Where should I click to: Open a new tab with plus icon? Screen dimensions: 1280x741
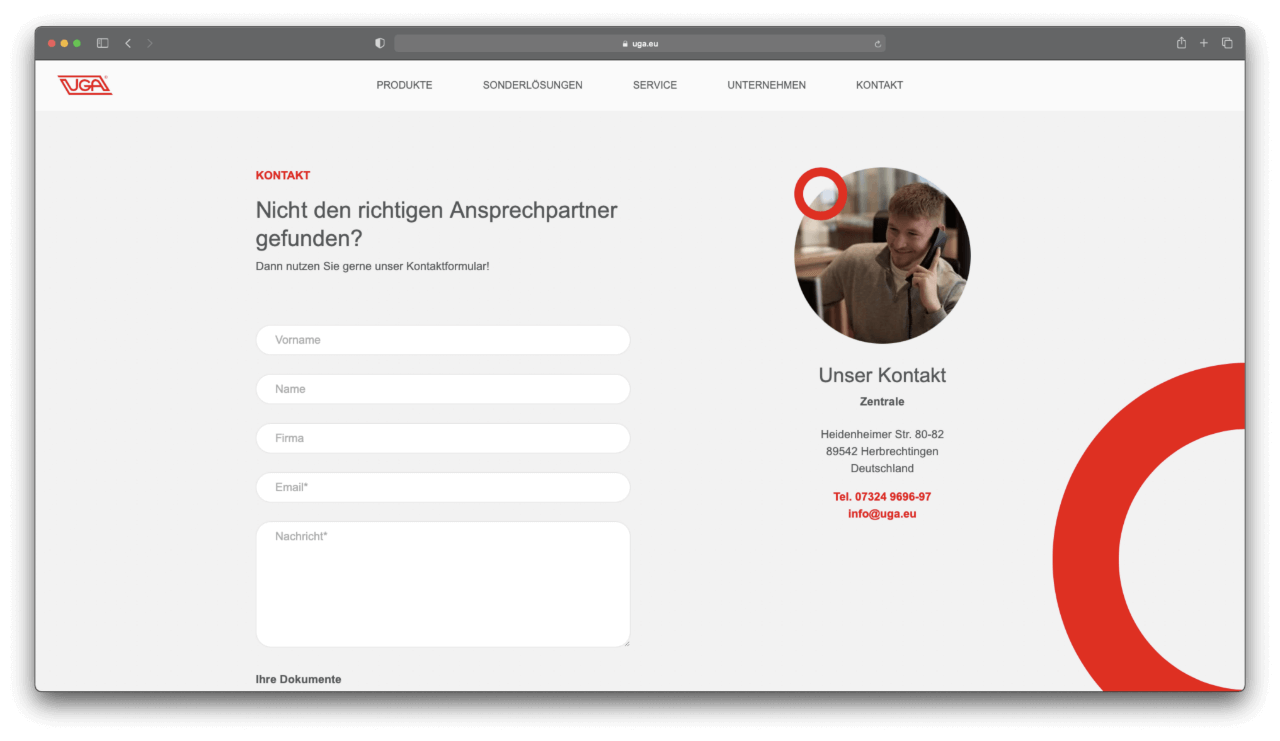[1204, 43]
